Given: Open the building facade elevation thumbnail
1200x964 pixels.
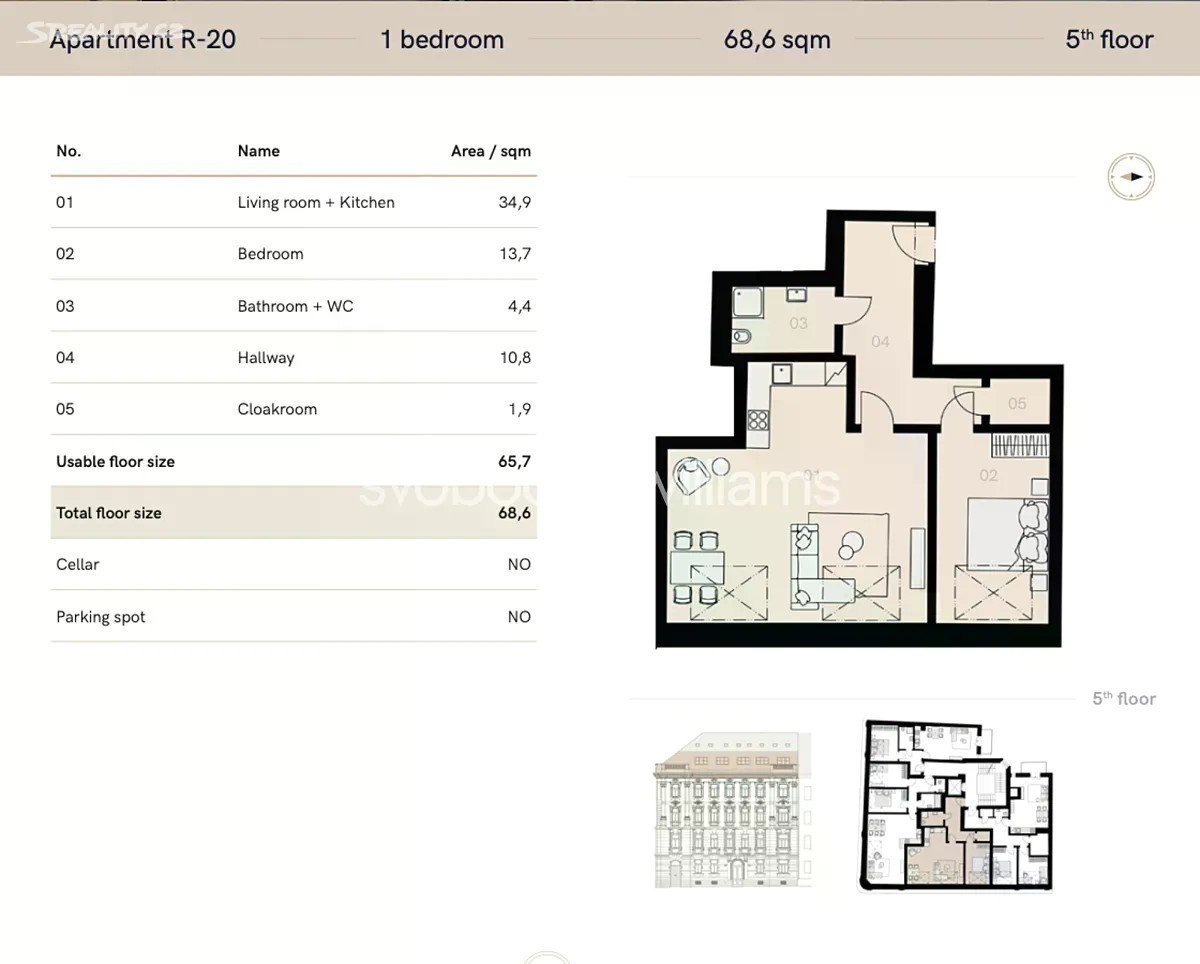Looking at the screenshot, I should click(x=732, y=810).
